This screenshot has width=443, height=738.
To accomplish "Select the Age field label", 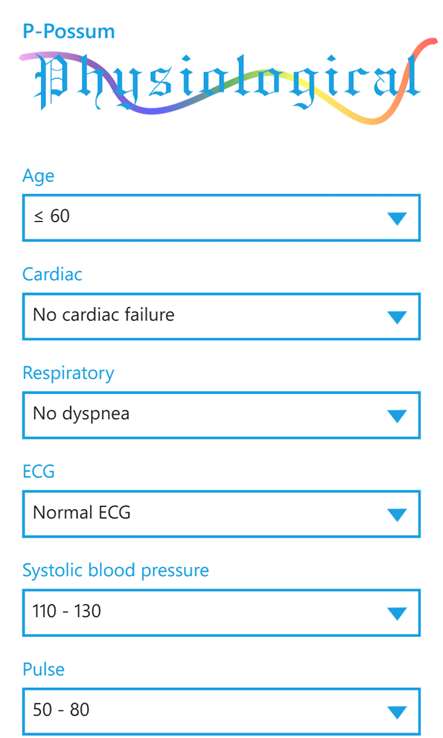I will 38,176.
